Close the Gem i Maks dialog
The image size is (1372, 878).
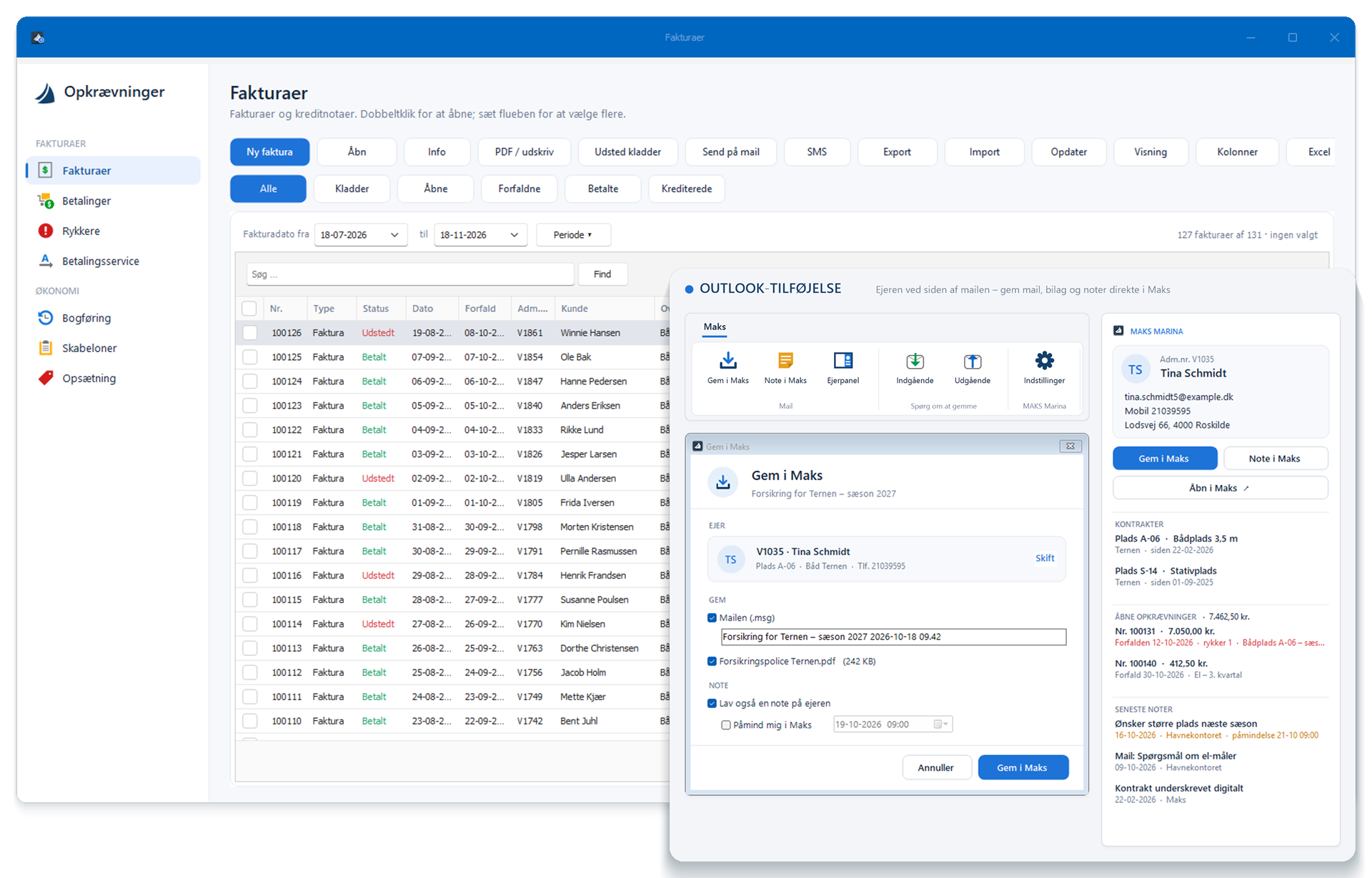1070,447
